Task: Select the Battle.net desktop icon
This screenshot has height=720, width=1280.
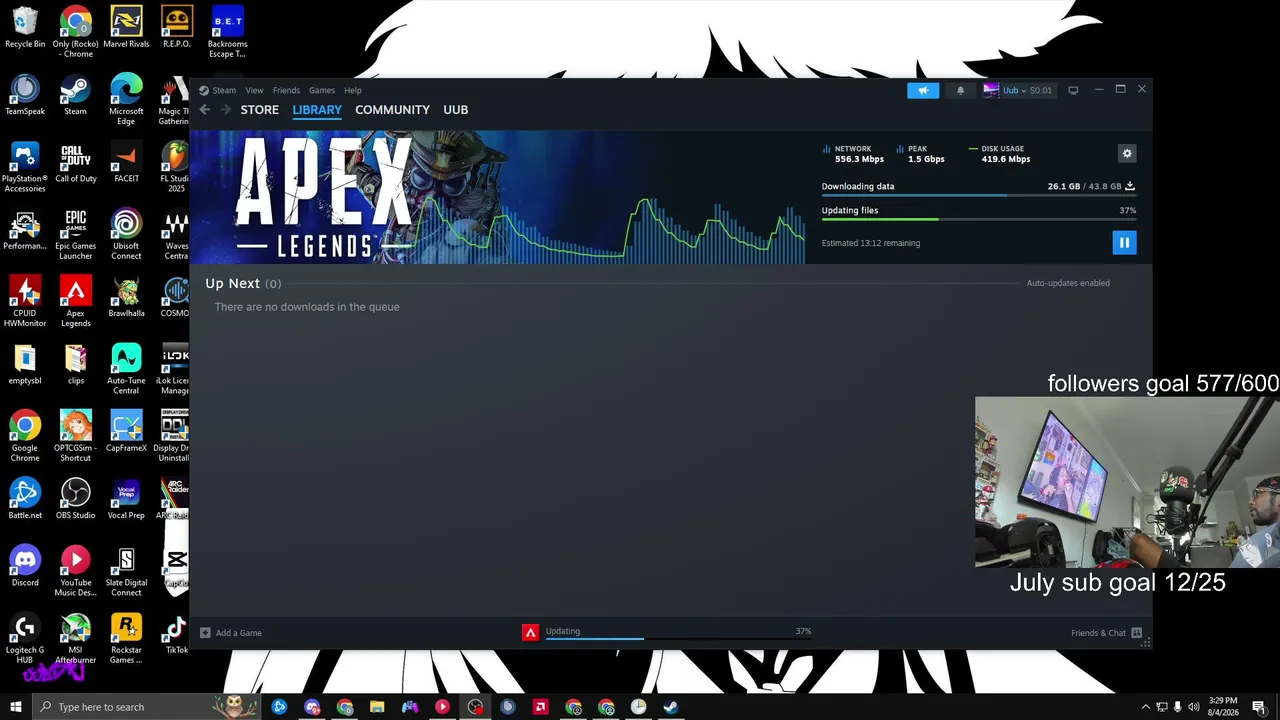Action: coord(25,500)
